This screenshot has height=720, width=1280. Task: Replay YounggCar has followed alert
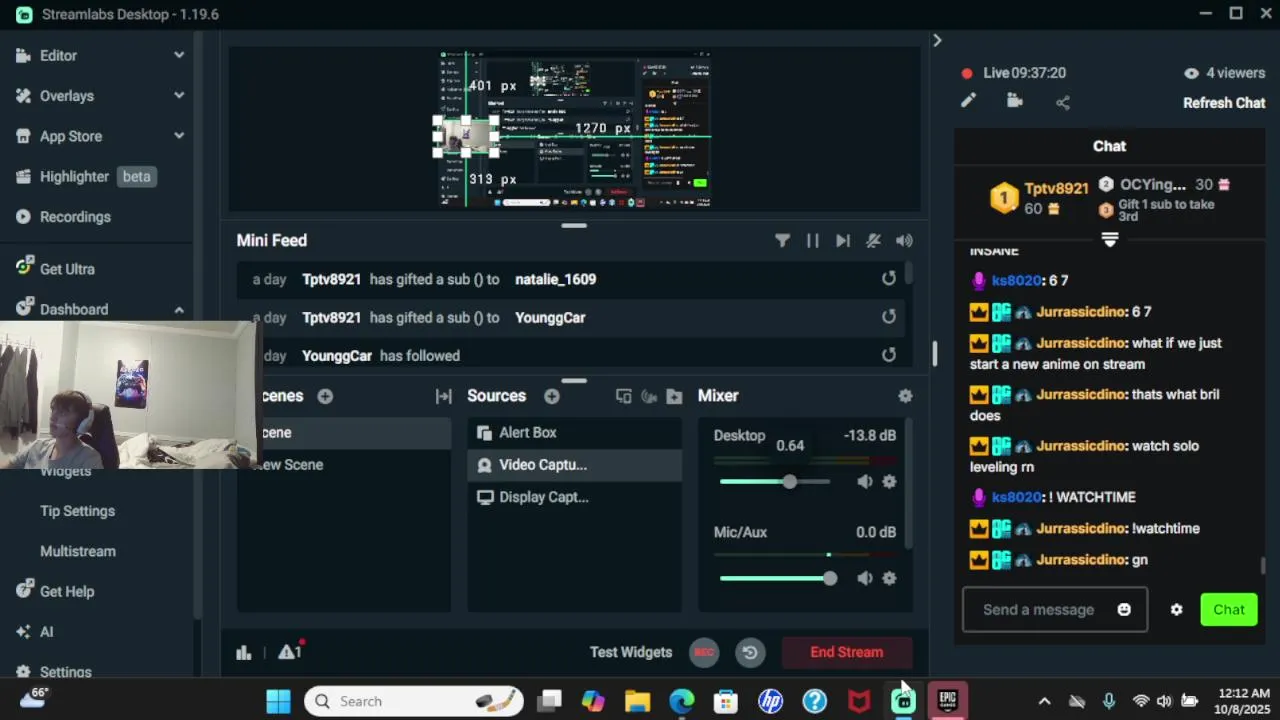point(889,355)
